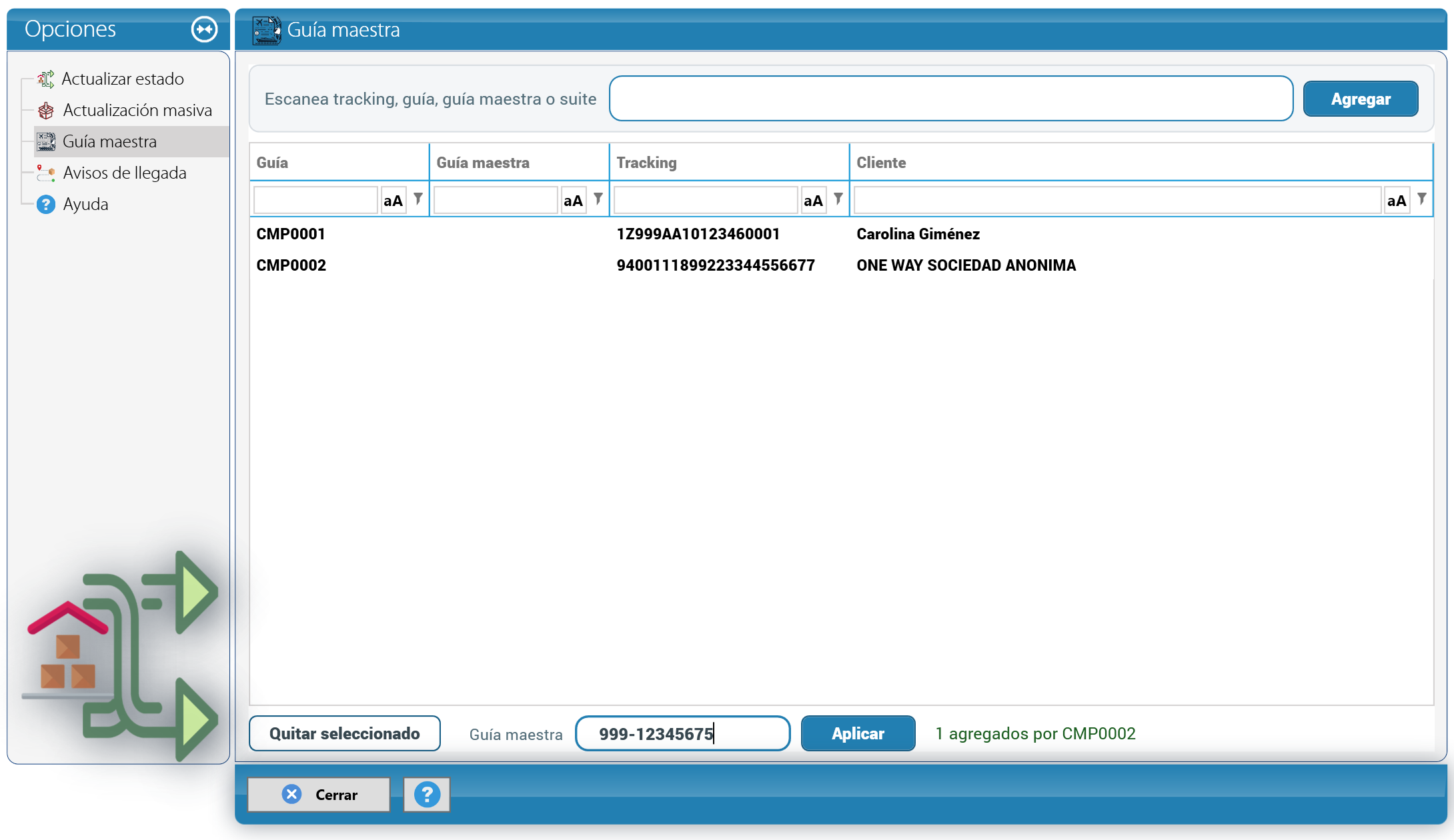The height and width of the screenshot is (840, 1454).
Task: Sort by the Tracking column header
Action: (729, 162)
